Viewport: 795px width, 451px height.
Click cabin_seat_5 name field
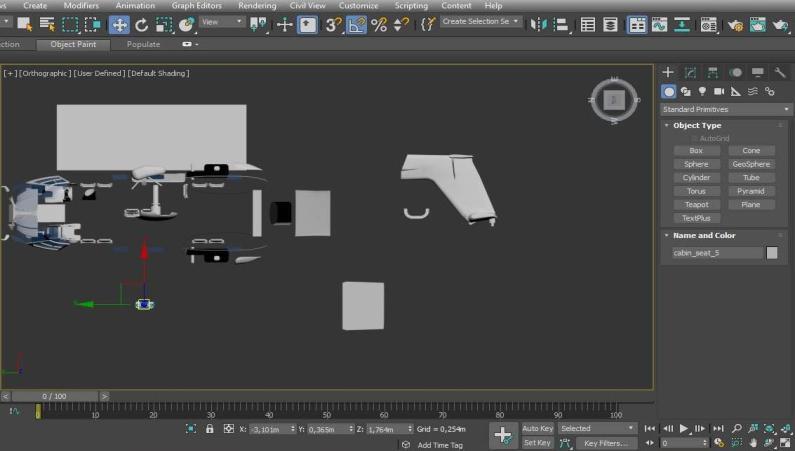pos(717,253)
